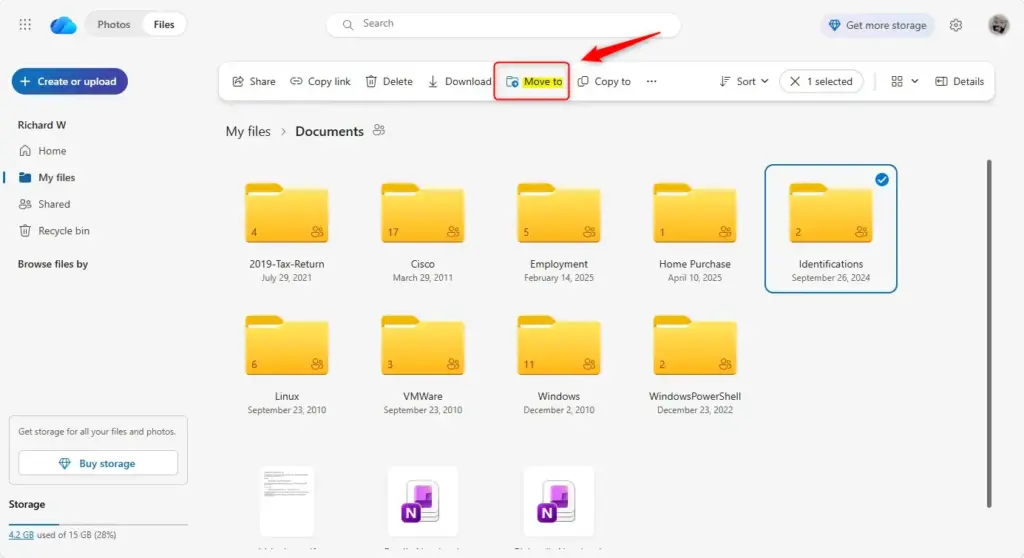Image resolution: width=1024 pixels, height=558 pixels.
Task: Open the second OneNote notebook file
Action: (x=558, y=501)
